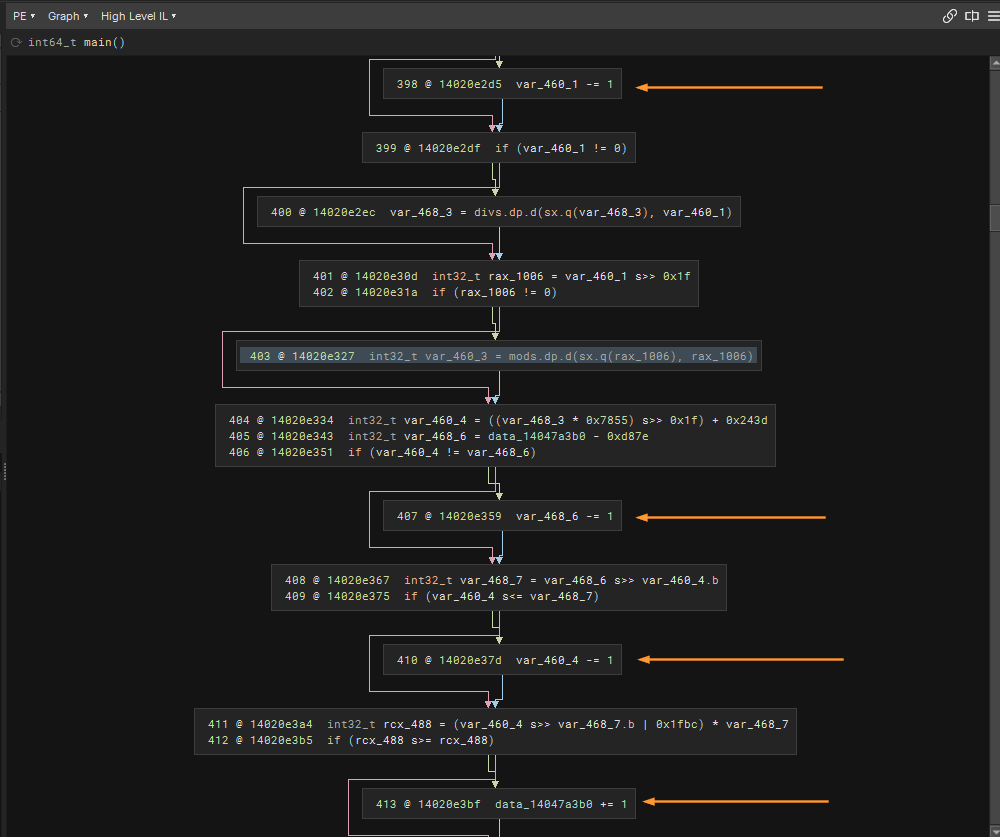Select the highlighted instruction 403 line

coord(498,356)
